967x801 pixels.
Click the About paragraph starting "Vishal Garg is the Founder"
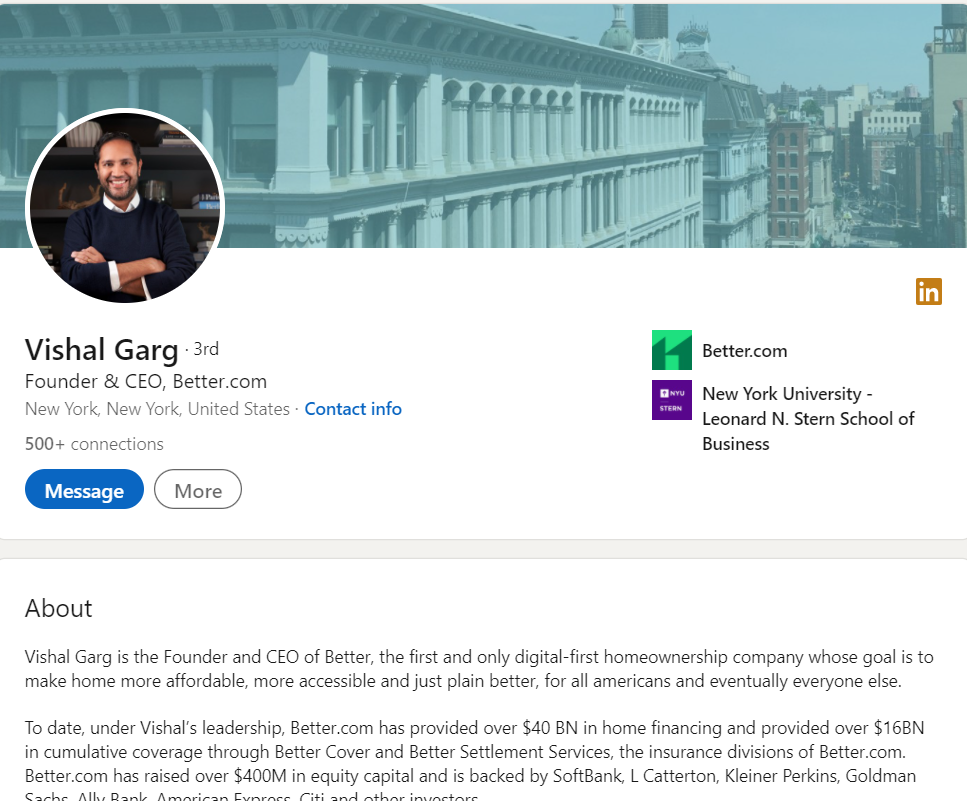pos(479,669)
